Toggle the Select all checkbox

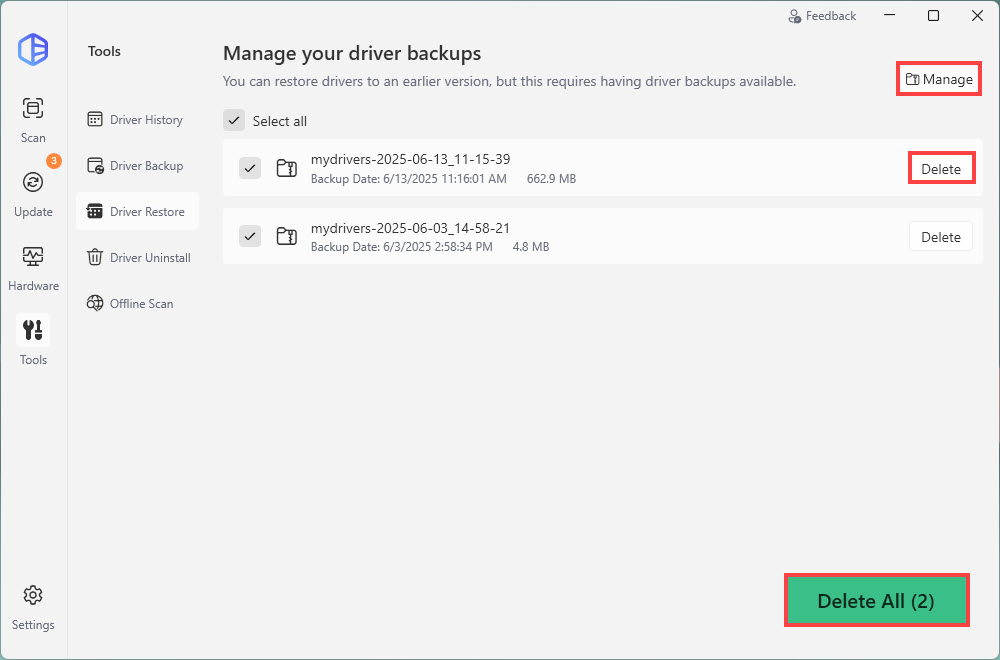point(233,121)
